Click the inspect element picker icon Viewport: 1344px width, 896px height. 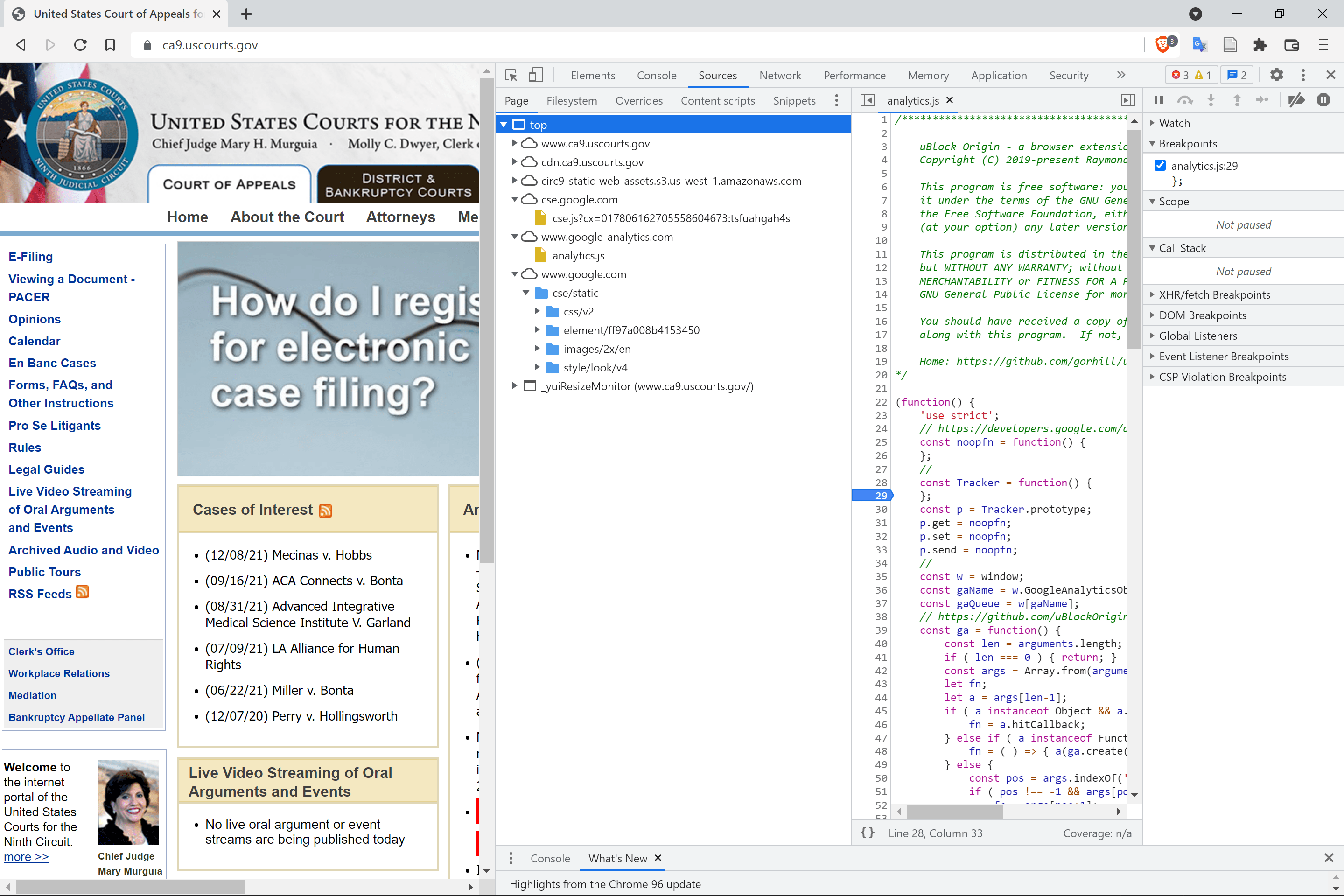[x=511, y=75]
